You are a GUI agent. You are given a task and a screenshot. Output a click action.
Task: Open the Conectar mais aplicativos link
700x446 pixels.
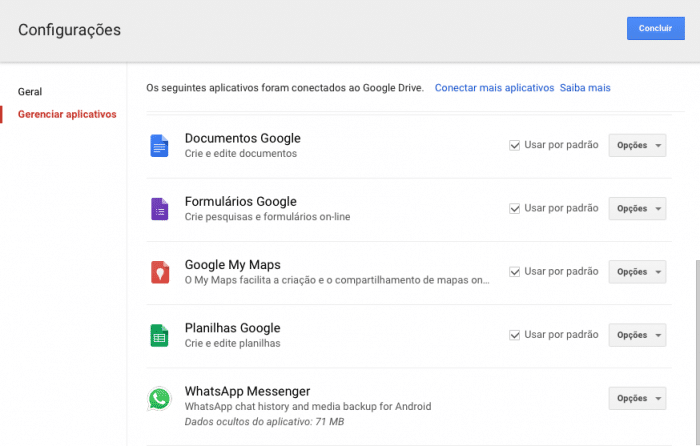[494, 88]
